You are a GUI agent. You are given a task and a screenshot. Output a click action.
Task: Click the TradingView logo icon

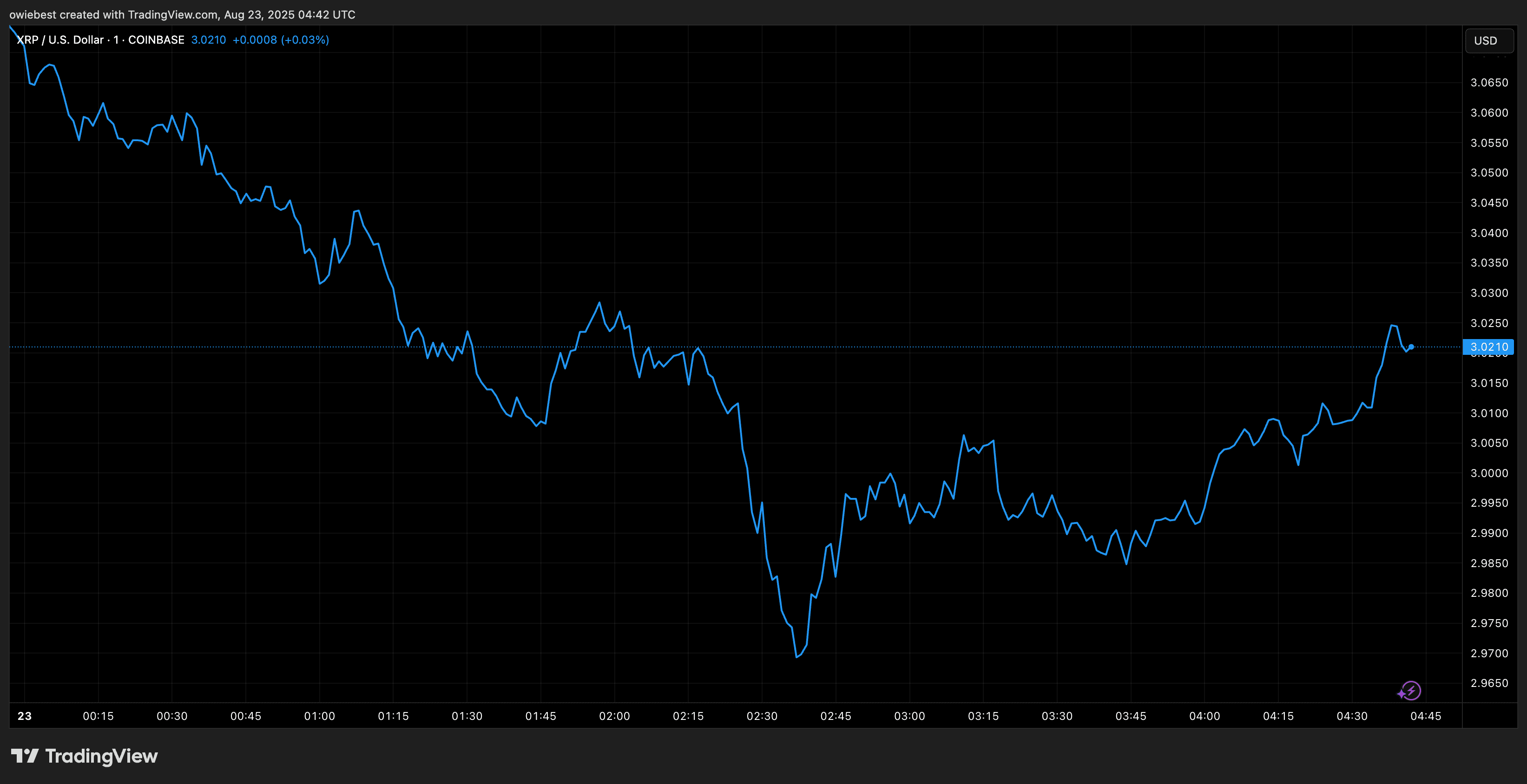24,756
